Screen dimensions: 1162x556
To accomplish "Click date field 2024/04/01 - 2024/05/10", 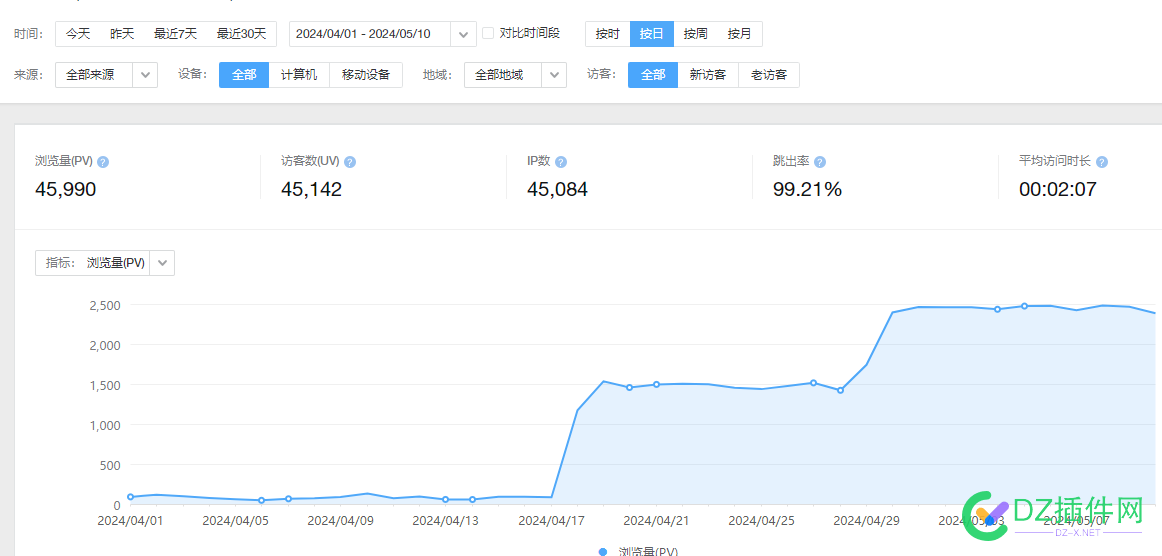I will (x=370, y=34).
